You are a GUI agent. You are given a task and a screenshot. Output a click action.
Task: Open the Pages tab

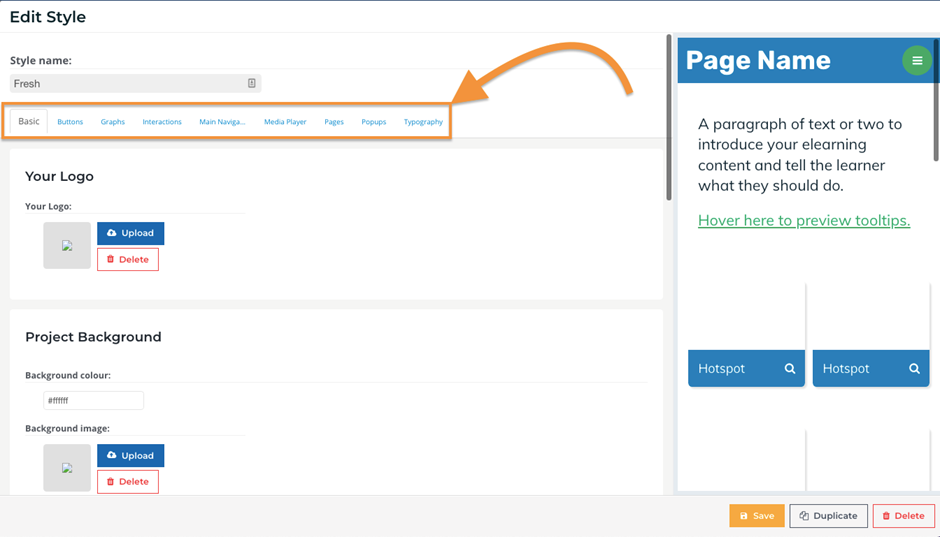click(x=334, y=122)
